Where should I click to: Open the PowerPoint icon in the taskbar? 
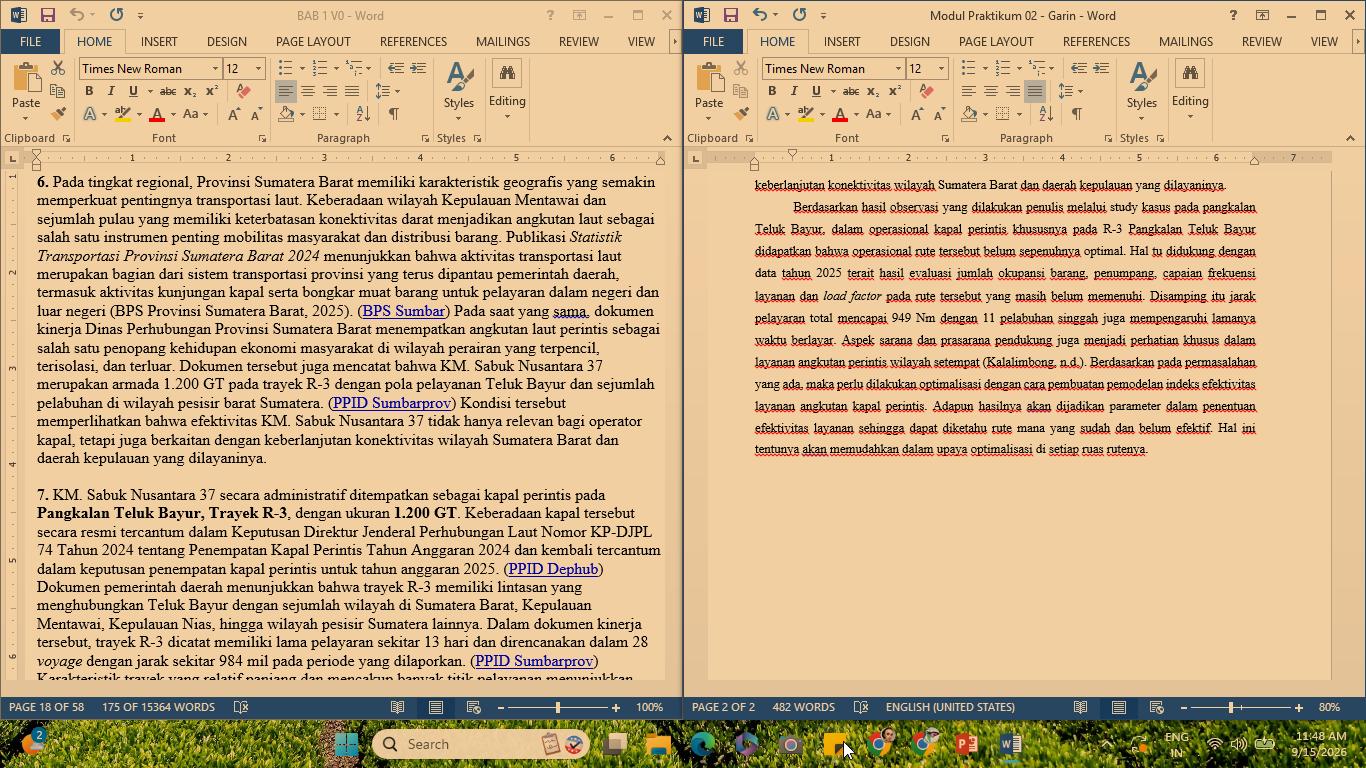(x=966, y=744)
